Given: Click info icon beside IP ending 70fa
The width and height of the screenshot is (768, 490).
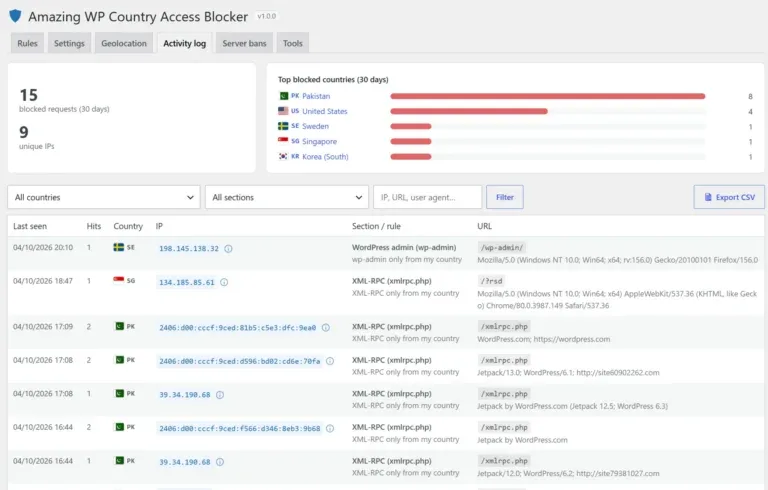Looking at the screenshot, I should coord(330,361).
